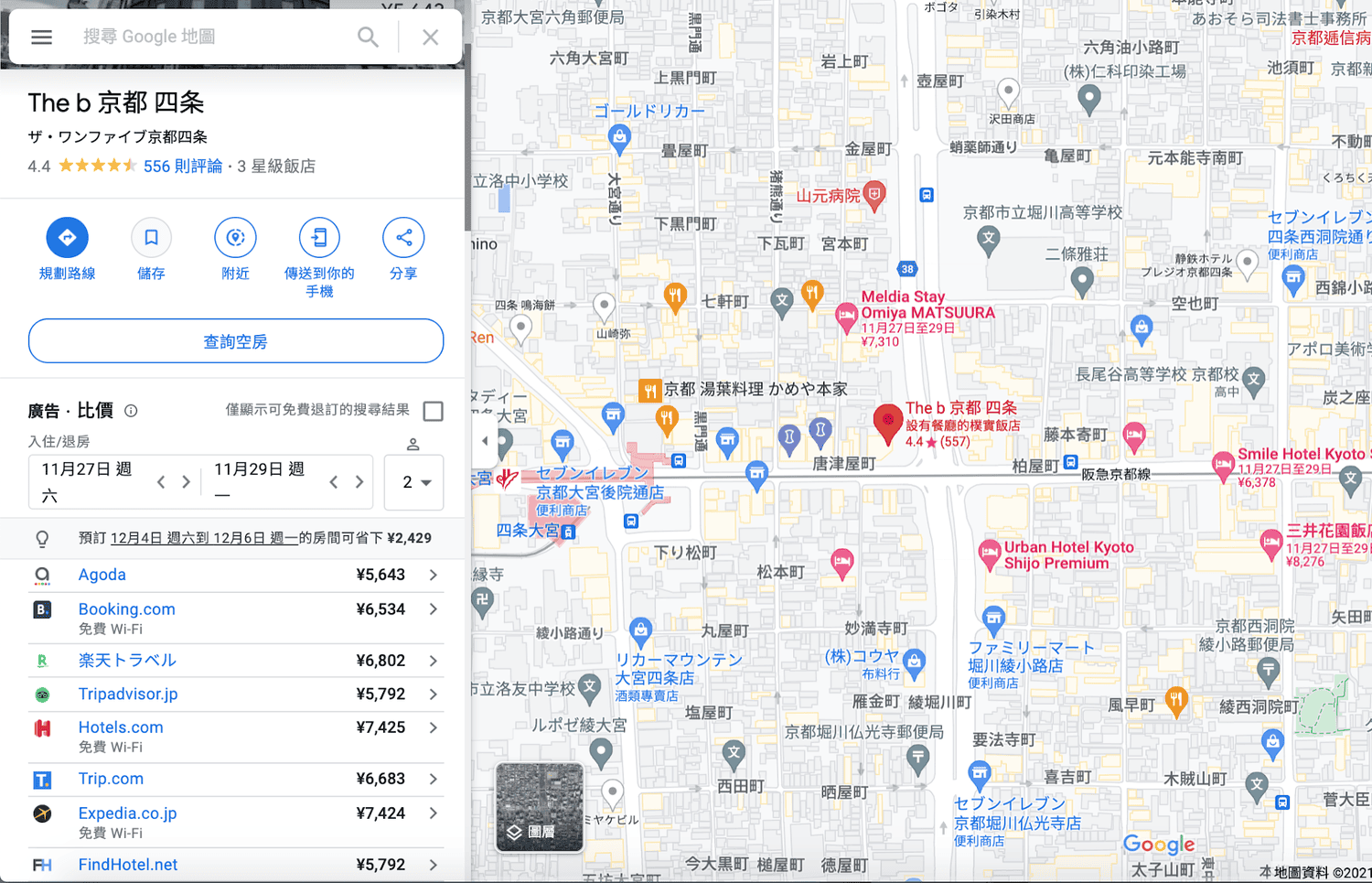Click the 京都堀川仏光寺郵便局 post office marker
1372x883 pixels.
pos(918,758)
